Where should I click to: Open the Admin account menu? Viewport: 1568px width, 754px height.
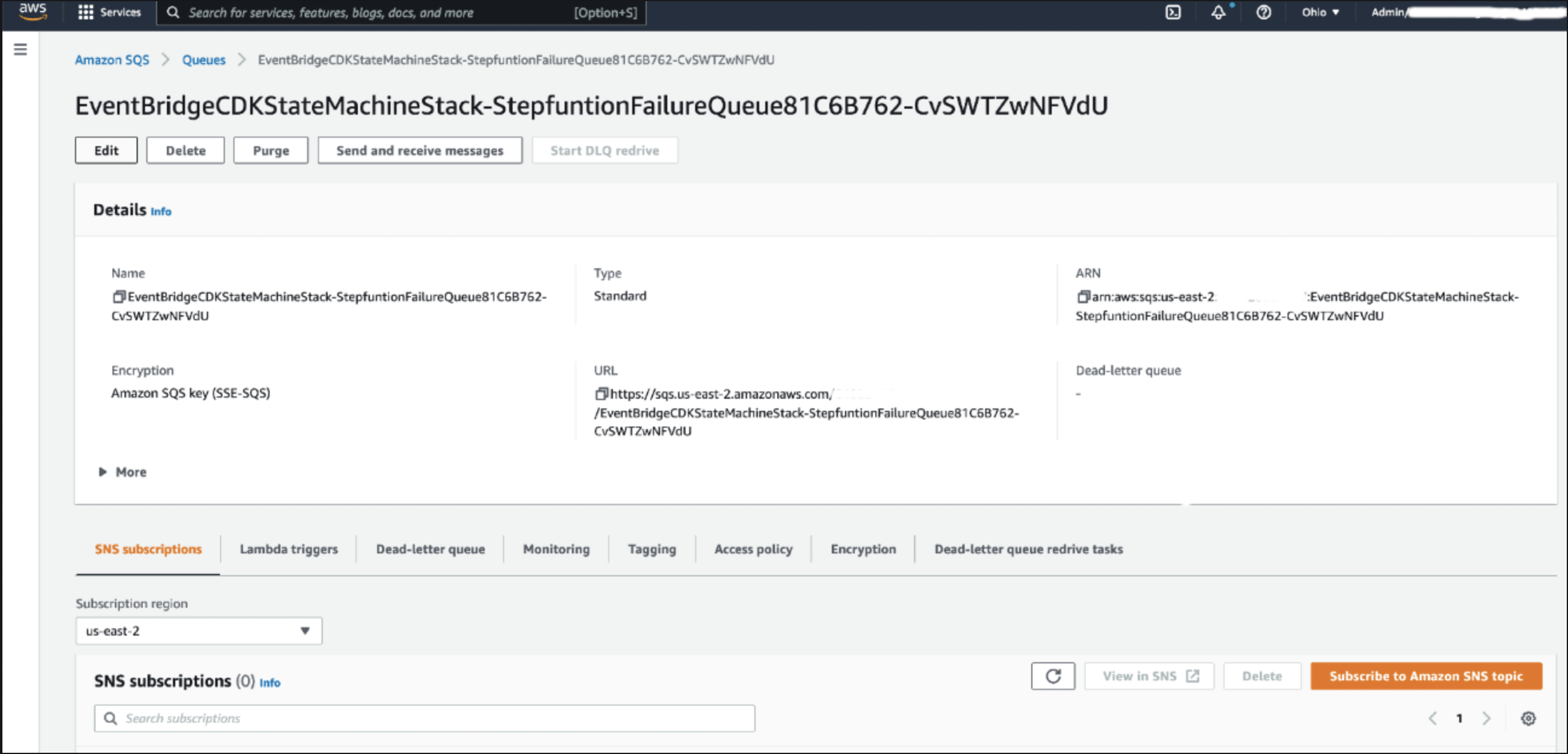point(1467,12)
